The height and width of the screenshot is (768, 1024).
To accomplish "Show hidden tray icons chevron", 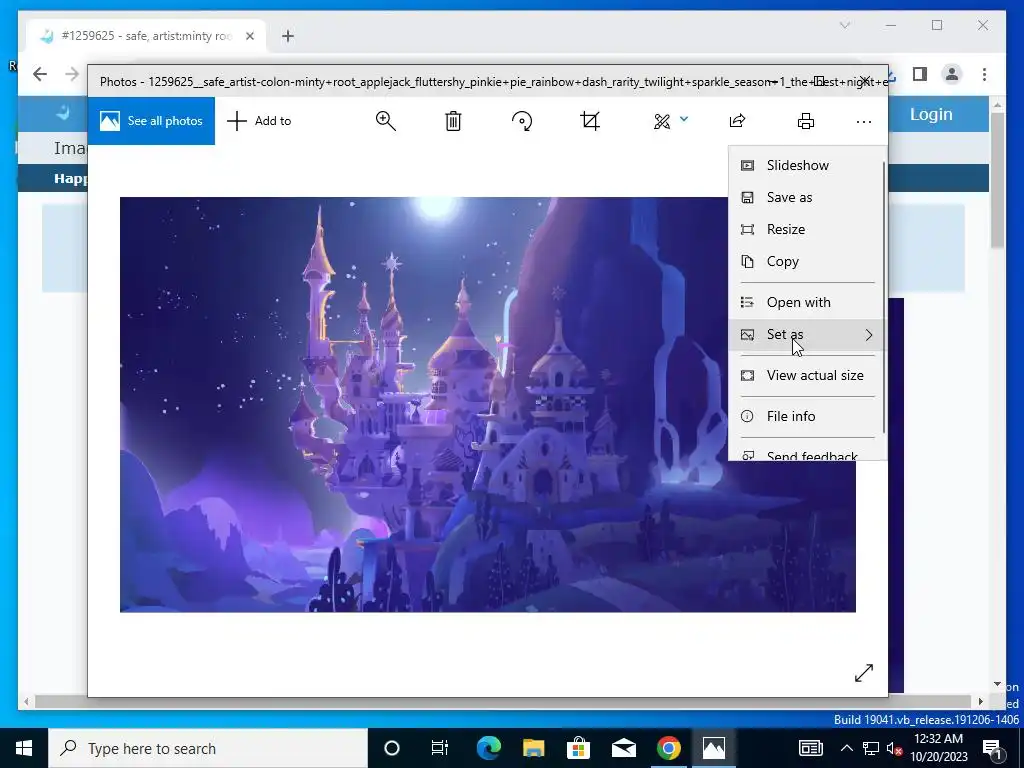I will (x=846, y=748).
